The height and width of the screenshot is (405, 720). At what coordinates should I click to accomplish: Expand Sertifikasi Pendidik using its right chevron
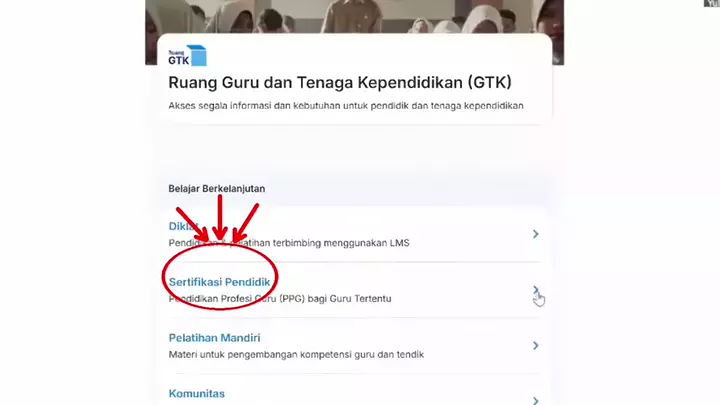tap(535, 290)
